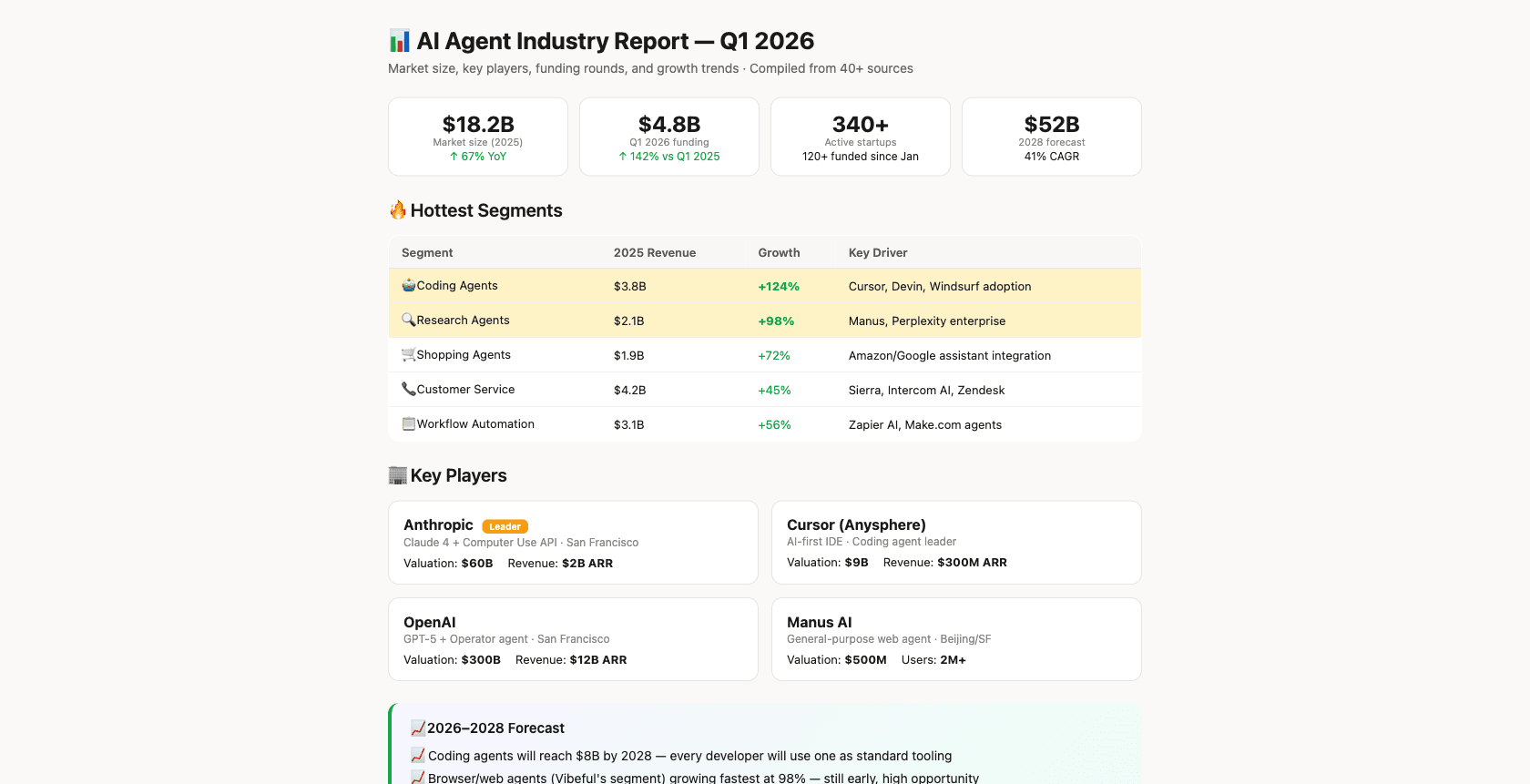The height and width of the screenshot is (784, 1530).
Task: Click the Growth column header
Action: [x=779, y=253]
